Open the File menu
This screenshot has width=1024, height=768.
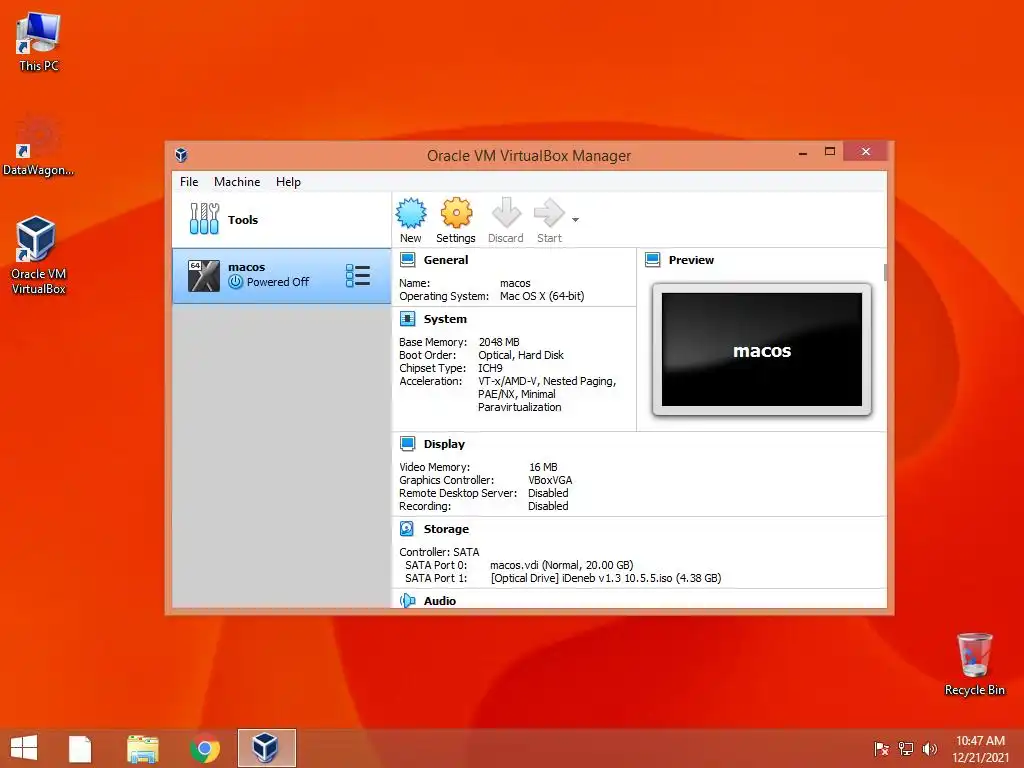point(189,182)
